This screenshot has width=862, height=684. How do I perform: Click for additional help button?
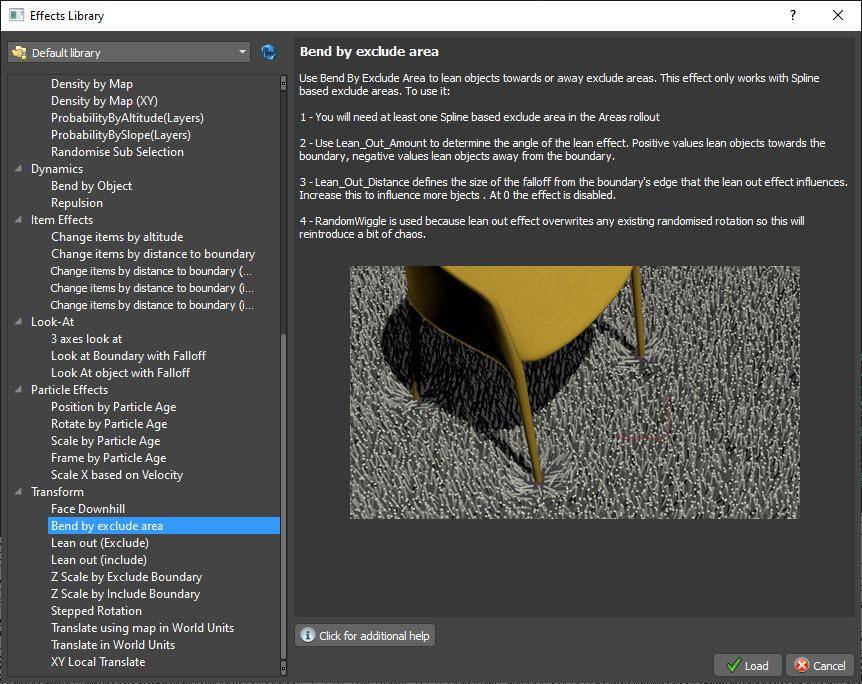click(x=365, y=636)
